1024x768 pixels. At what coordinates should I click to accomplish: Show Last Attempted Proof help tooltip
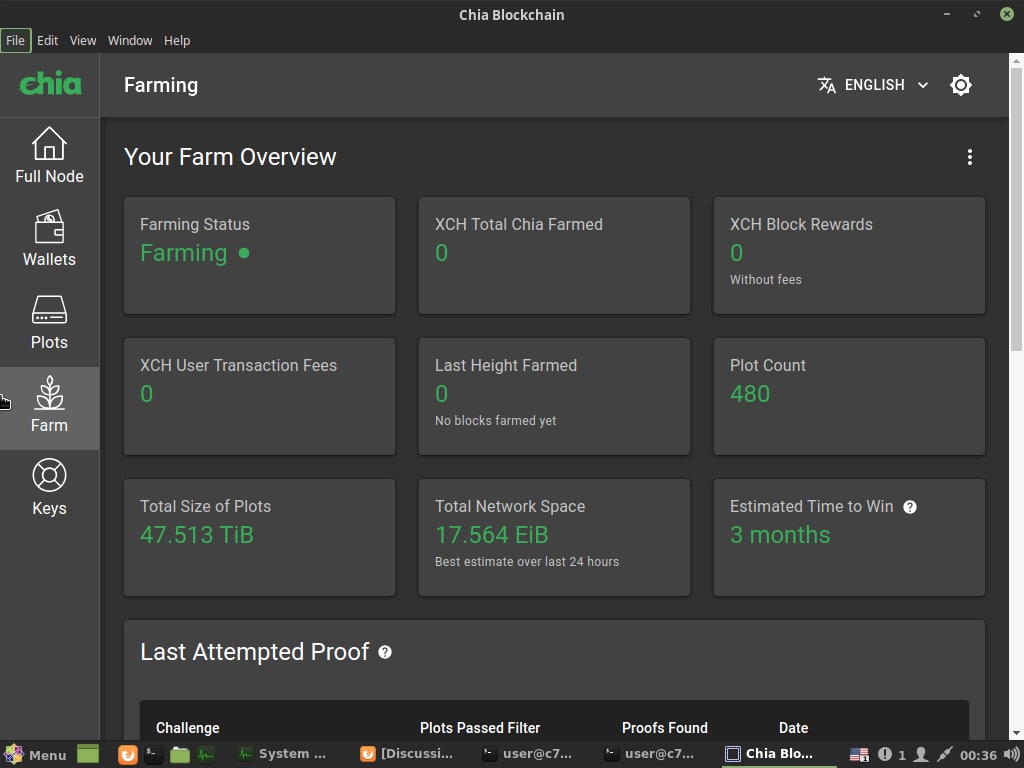[385, 652]
